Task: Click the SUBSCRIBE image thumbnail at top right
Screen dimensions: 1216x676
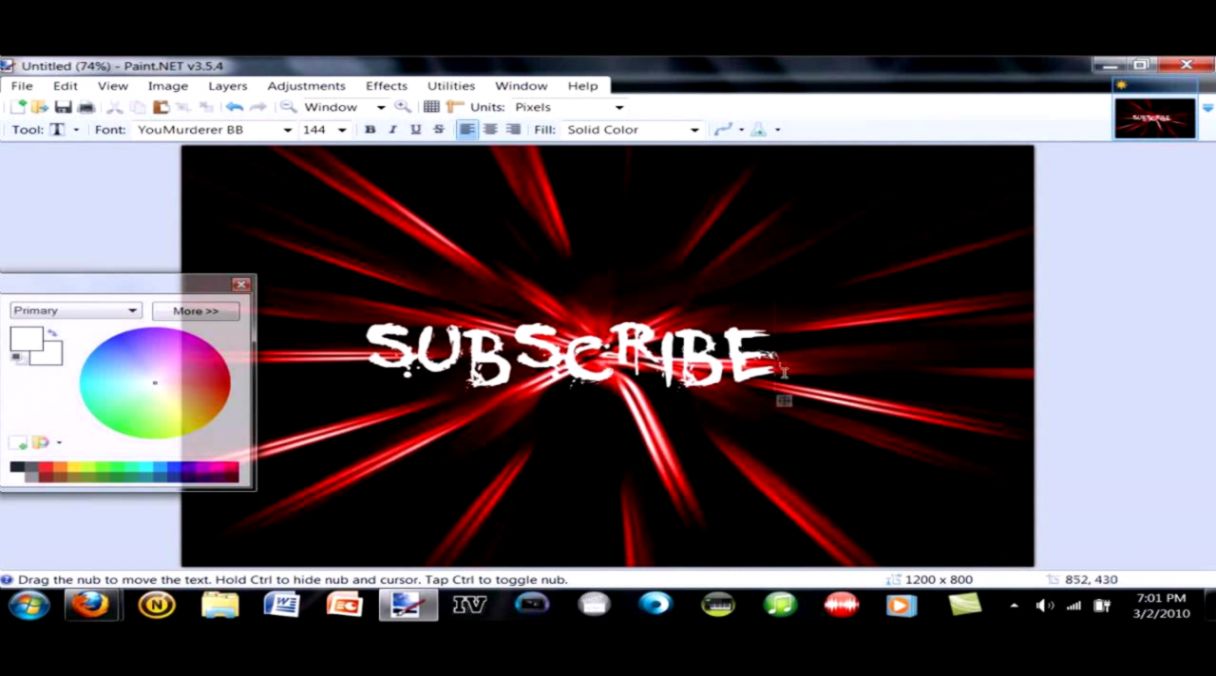Action: pos(1155,118)
